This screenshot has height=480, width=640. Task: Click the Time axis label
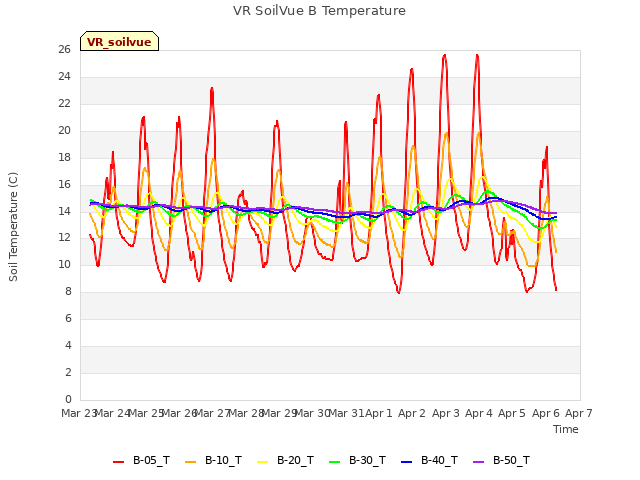566,429
